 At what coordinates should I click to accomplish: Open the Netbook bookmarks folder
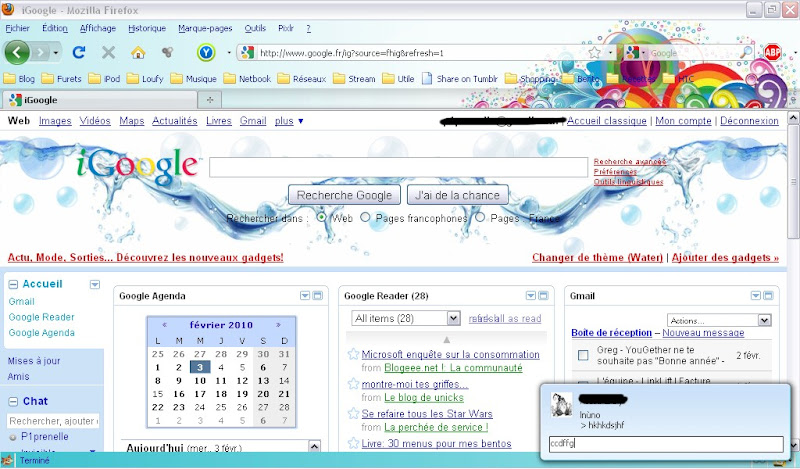click(247, 79)
